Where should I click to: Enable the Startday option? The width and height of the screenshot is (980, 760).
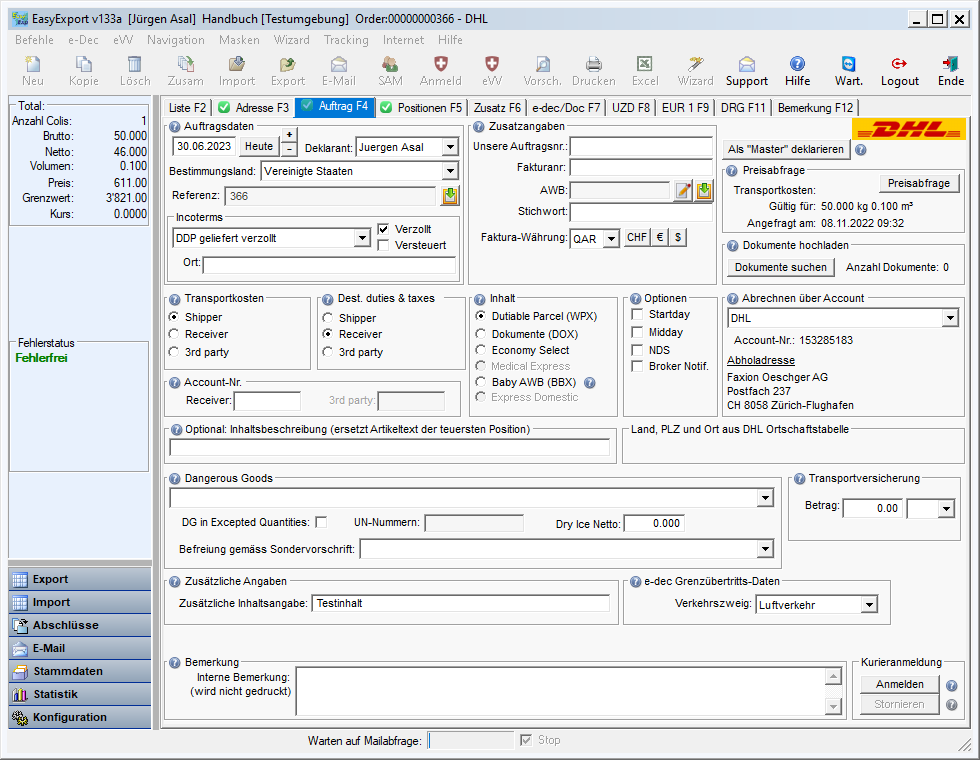pos(639,315)
